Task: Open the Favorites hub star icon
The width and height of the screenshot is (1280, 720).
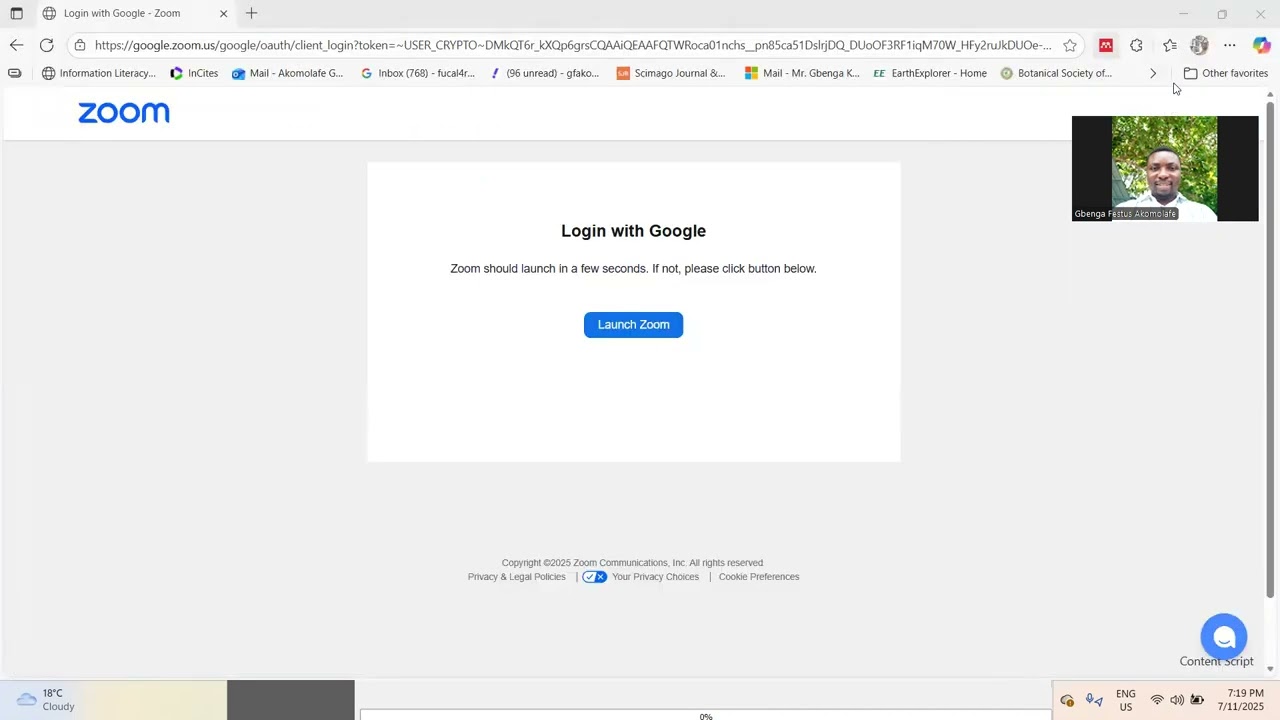Action: coord(1169,45)
